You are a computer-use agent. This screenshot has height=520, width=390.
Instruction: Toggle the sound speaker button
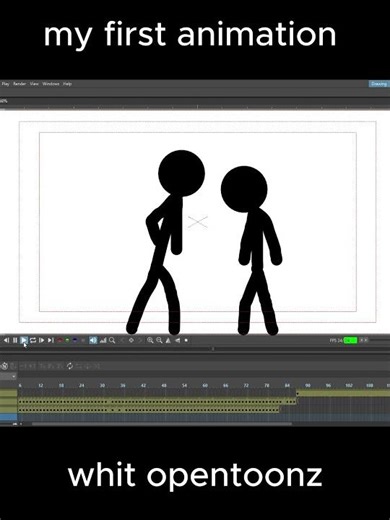click(x=93, y=340)
